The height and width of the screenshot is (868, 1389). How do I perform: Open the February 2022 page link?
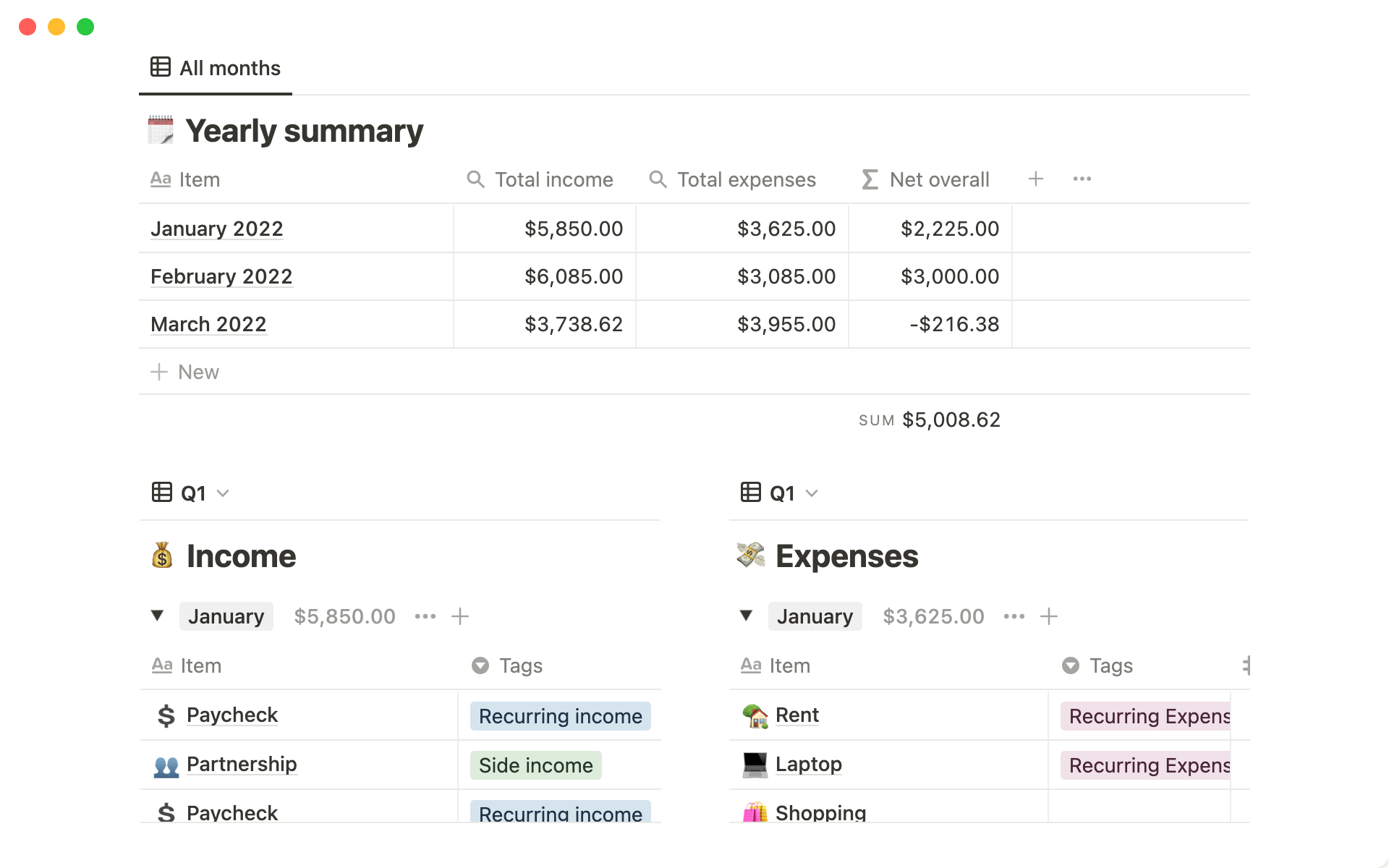tap(221, 276)
